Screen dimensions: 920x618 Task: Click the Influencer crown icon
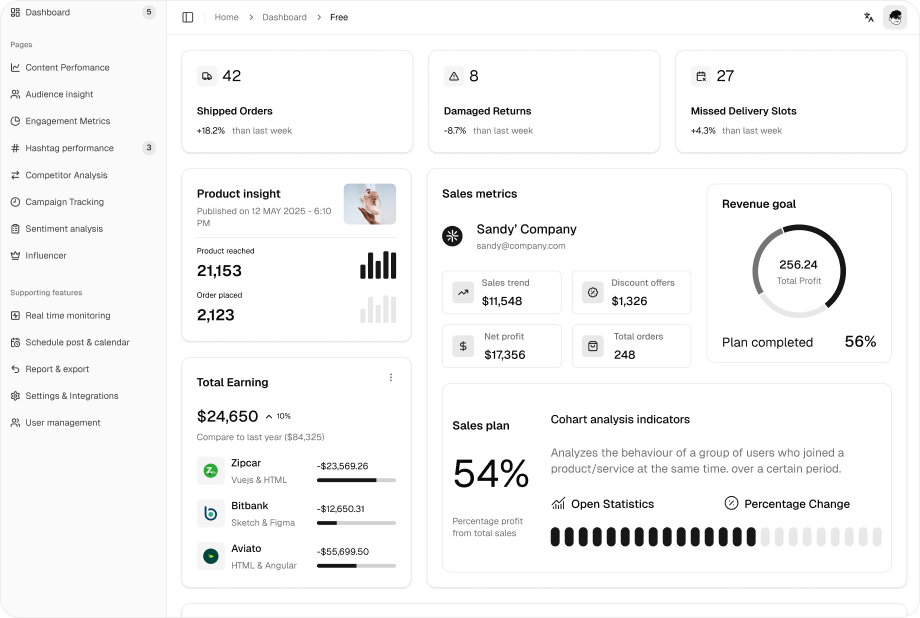[x=14, y=255]
